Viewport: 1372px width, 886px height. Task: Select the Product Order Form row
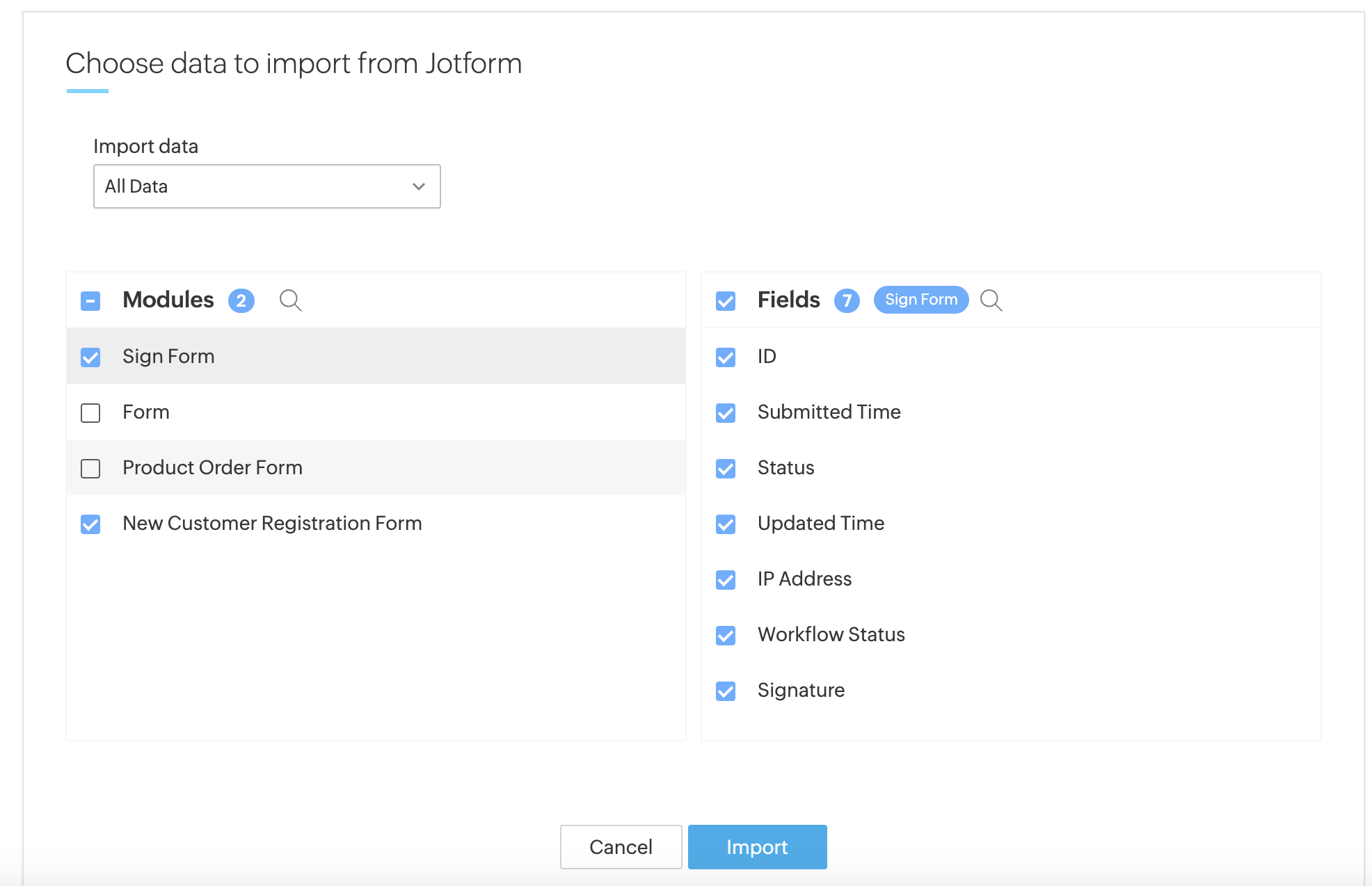coord(376,467)
